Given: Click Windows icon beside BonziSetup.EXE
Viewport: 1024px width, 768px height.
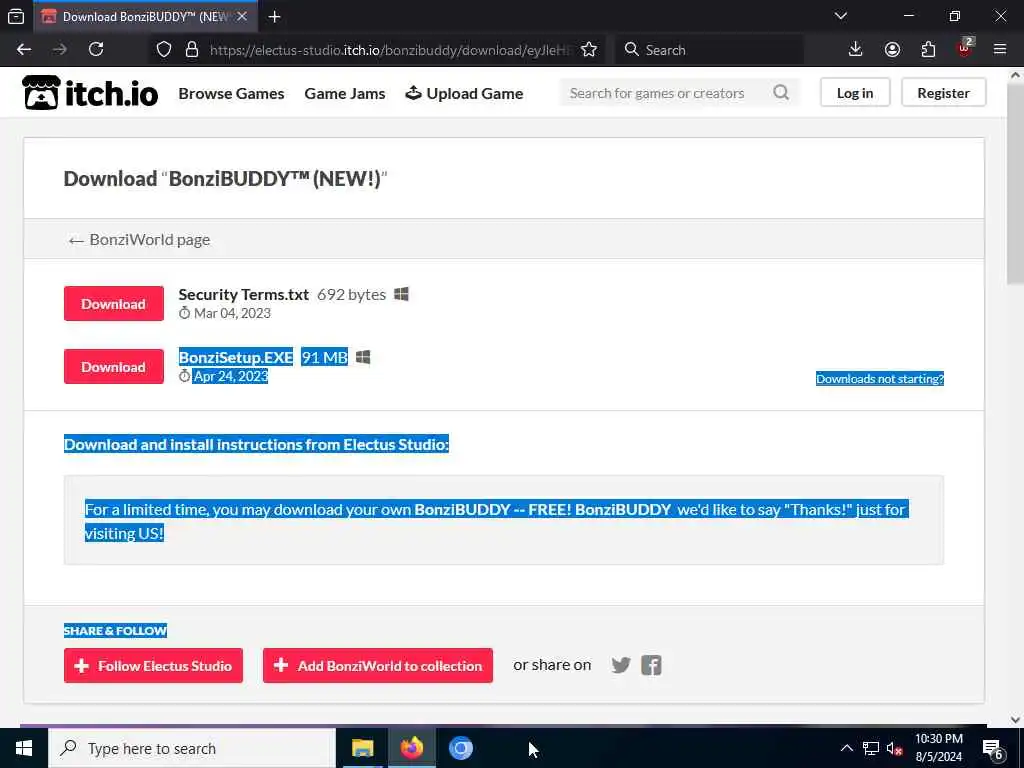Looking at the screenshot, I should (363, 357).
